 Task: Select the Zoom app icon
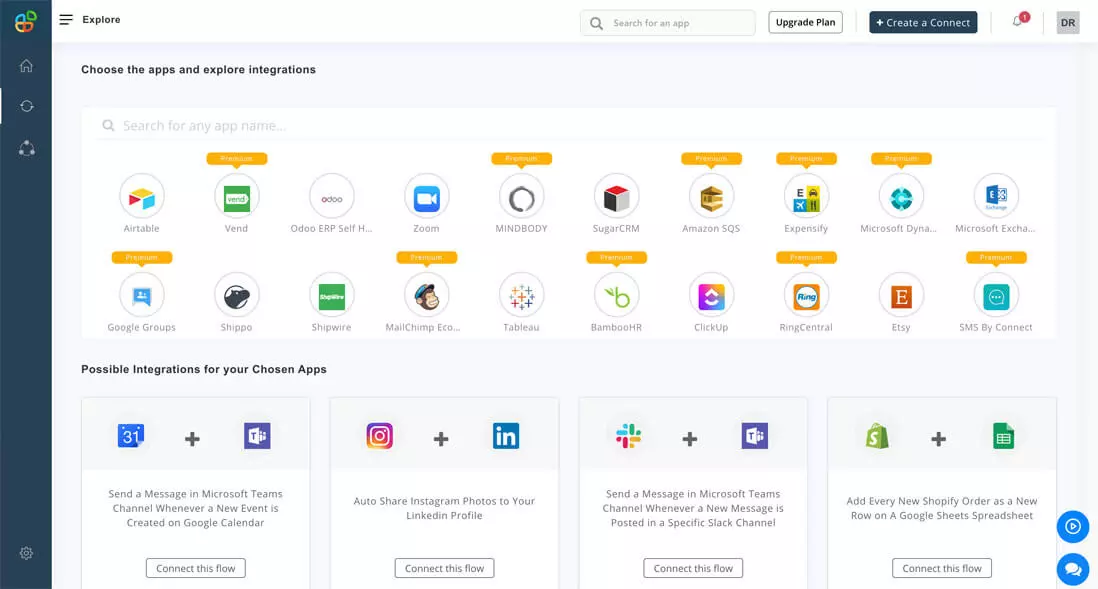tap(426, 196)
